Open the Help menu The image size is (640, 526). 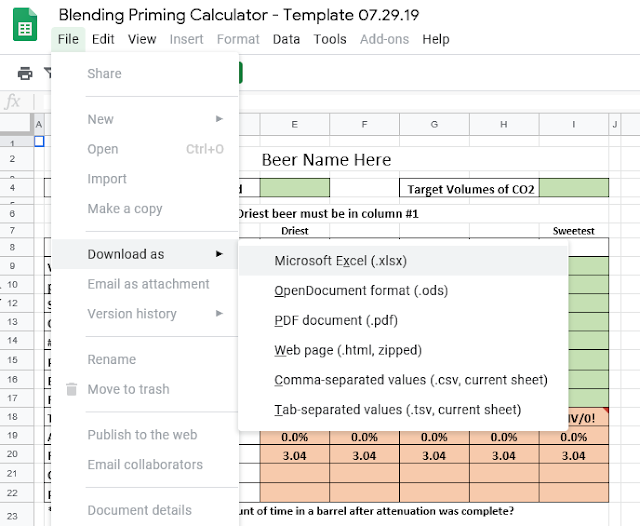(x=436, y=39)
